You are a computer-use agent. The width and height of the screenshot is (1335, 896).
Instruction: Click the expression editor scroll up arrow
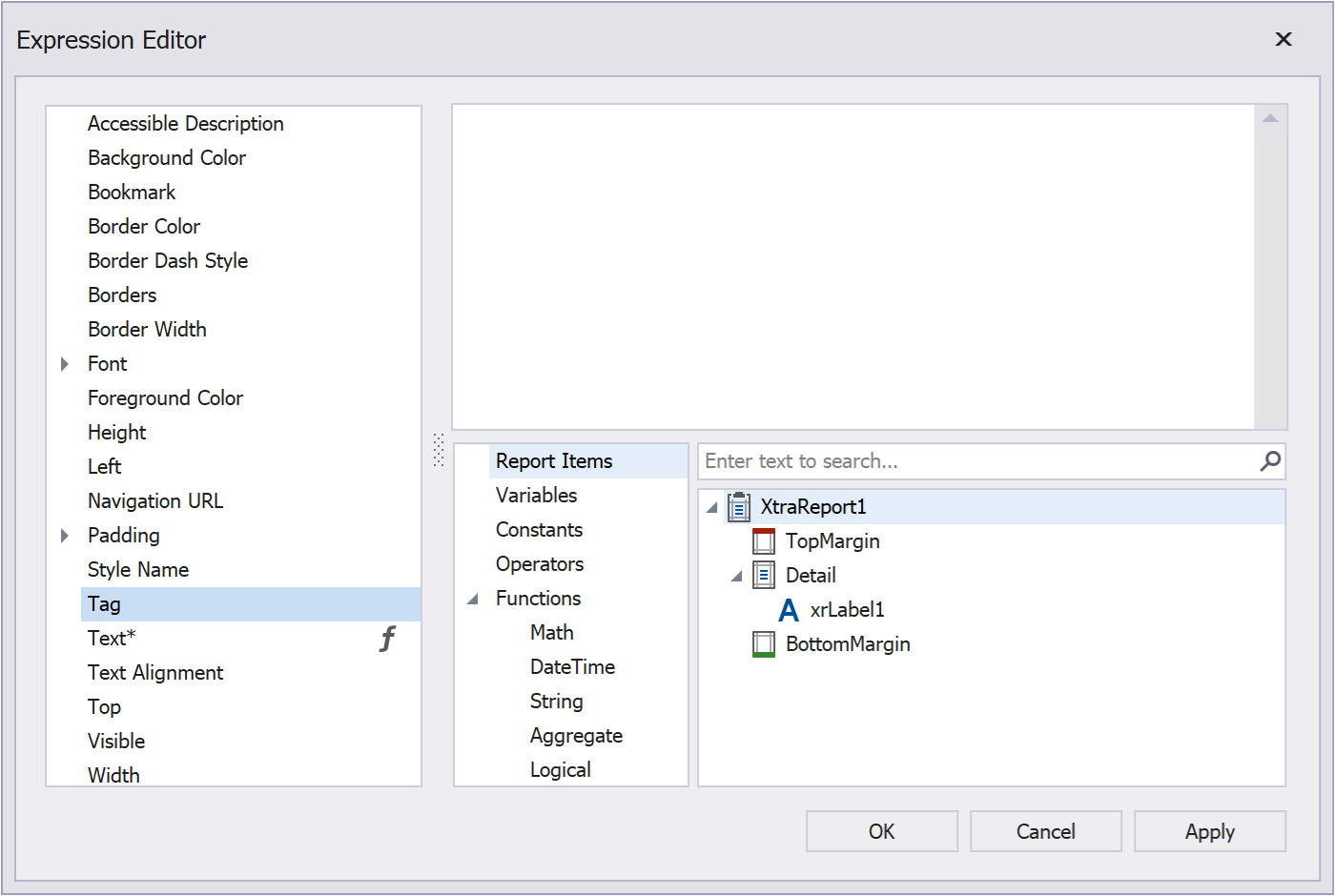tap(1270, 118)
